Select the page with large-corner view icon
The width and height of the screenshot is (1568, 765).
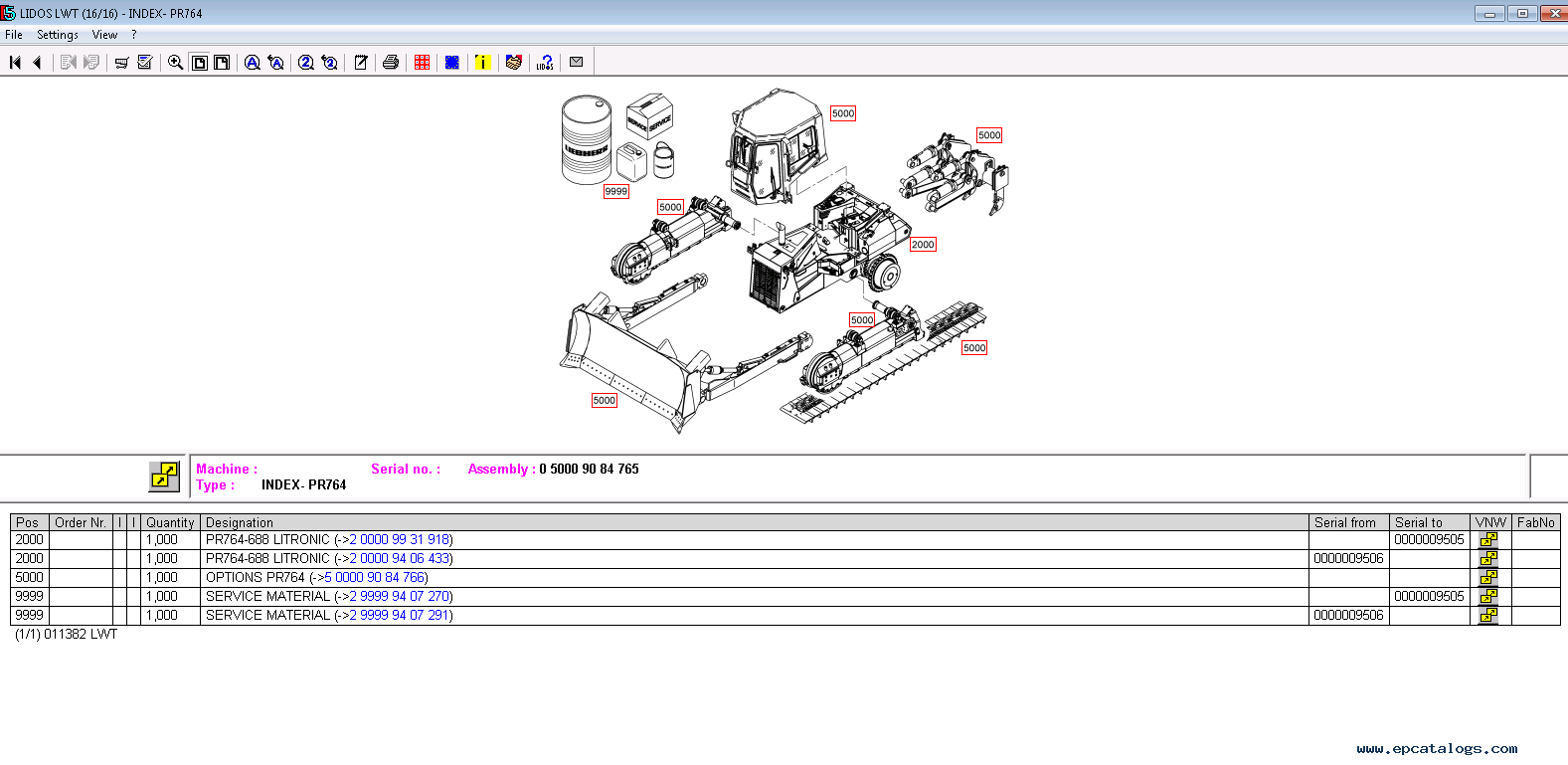pyautogui.click(x=222, y=62)
